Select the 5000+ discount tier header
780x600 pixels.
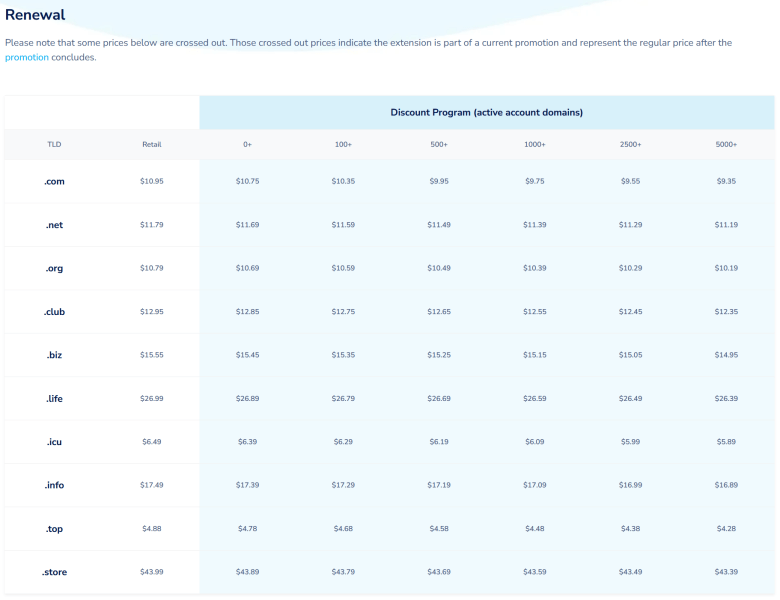click(x=726, y=144)
